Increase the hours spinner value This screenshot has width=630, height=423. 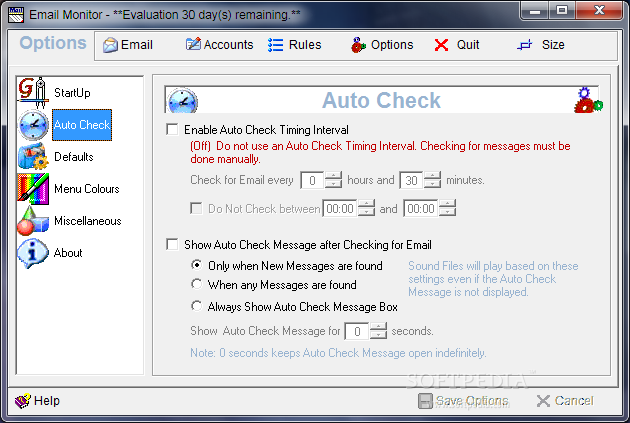tap(333, 176)
